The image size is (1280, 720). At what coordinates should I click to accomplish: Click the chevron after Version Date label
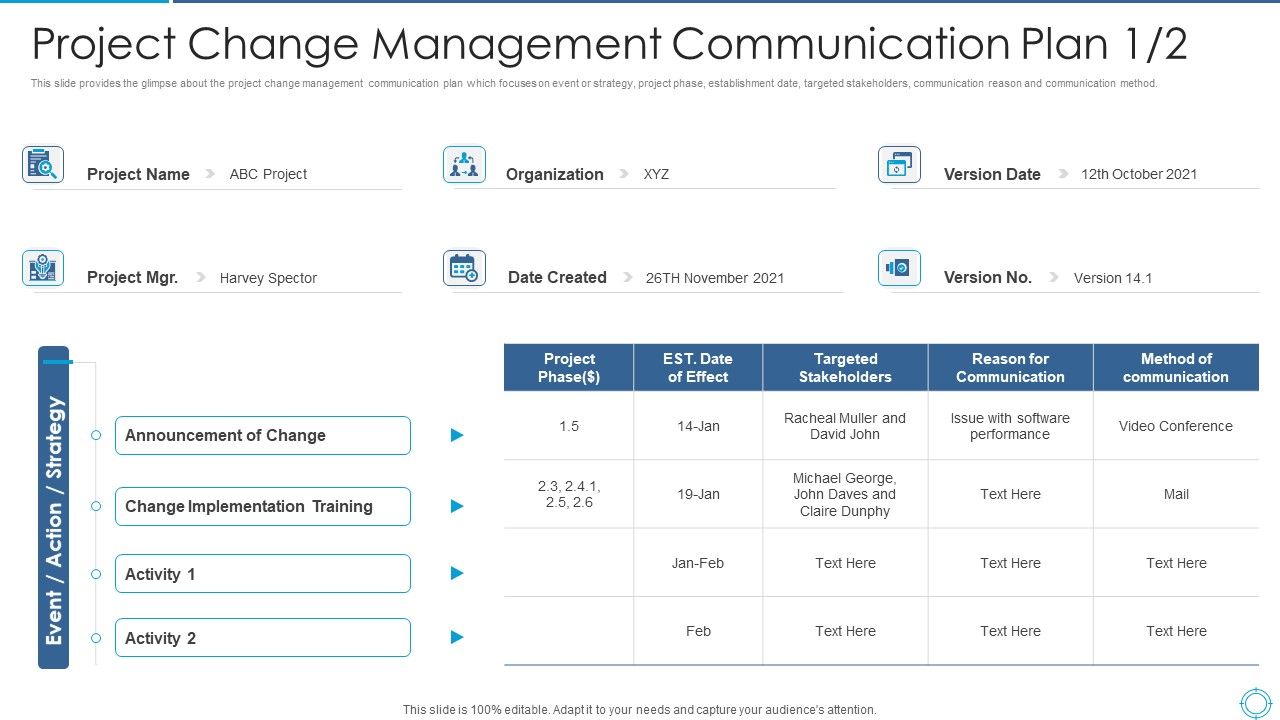click(x=1062, y=173)
